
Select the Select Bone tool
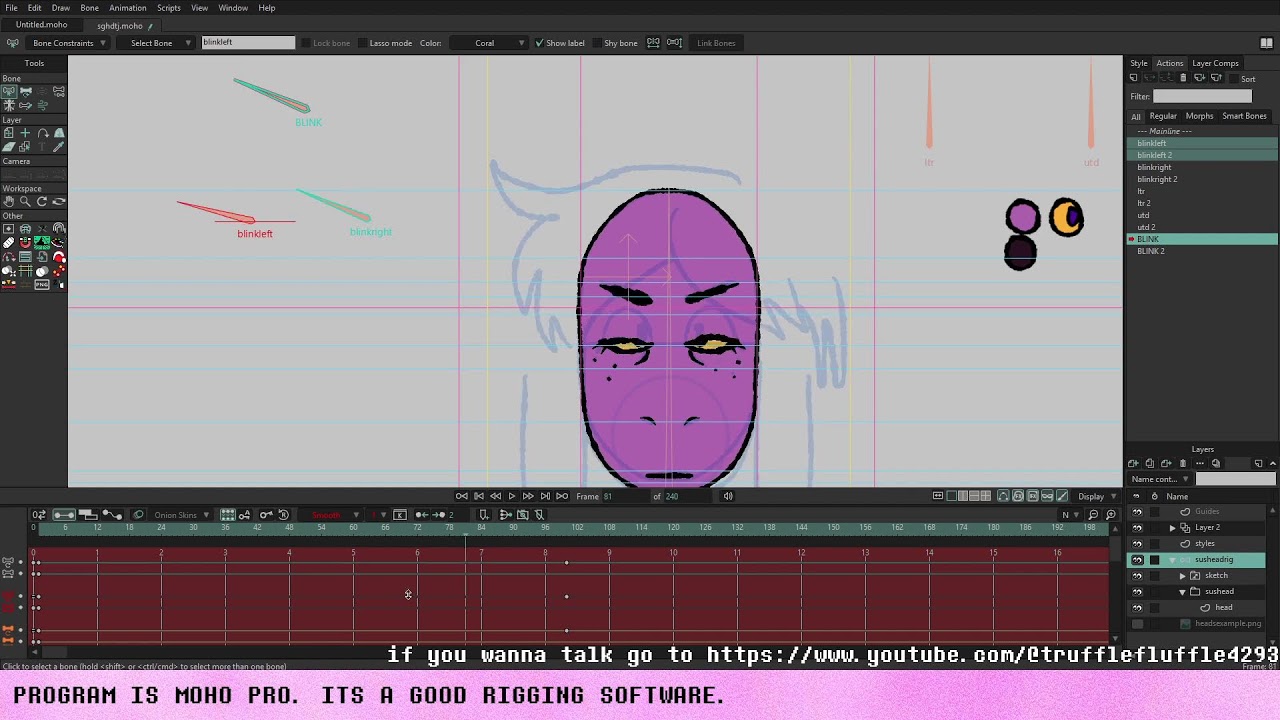[8, 92]
